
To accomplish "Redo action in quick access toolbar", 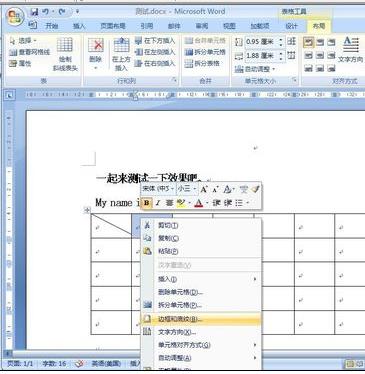I will (62, 12).
